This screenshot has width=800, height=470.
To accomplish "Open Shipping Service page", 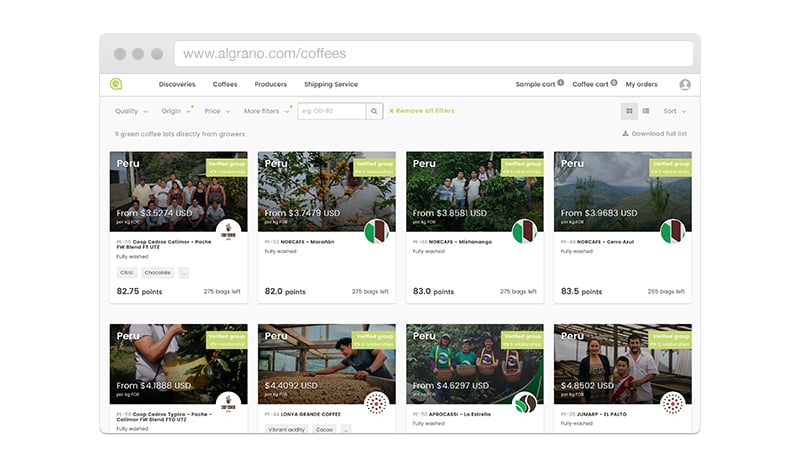I will [x=331, y=84].
